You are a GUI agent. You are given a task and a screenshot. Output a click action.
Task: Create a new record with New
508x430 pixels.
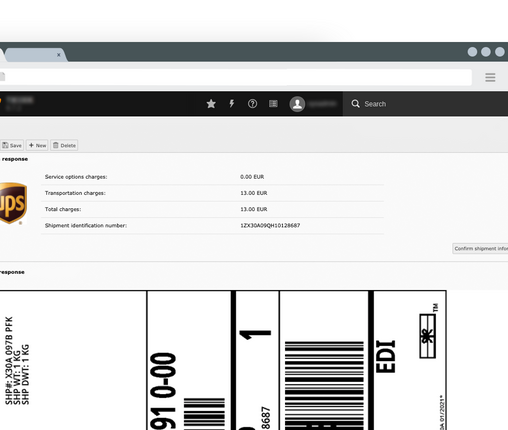[x=37, y=145]
